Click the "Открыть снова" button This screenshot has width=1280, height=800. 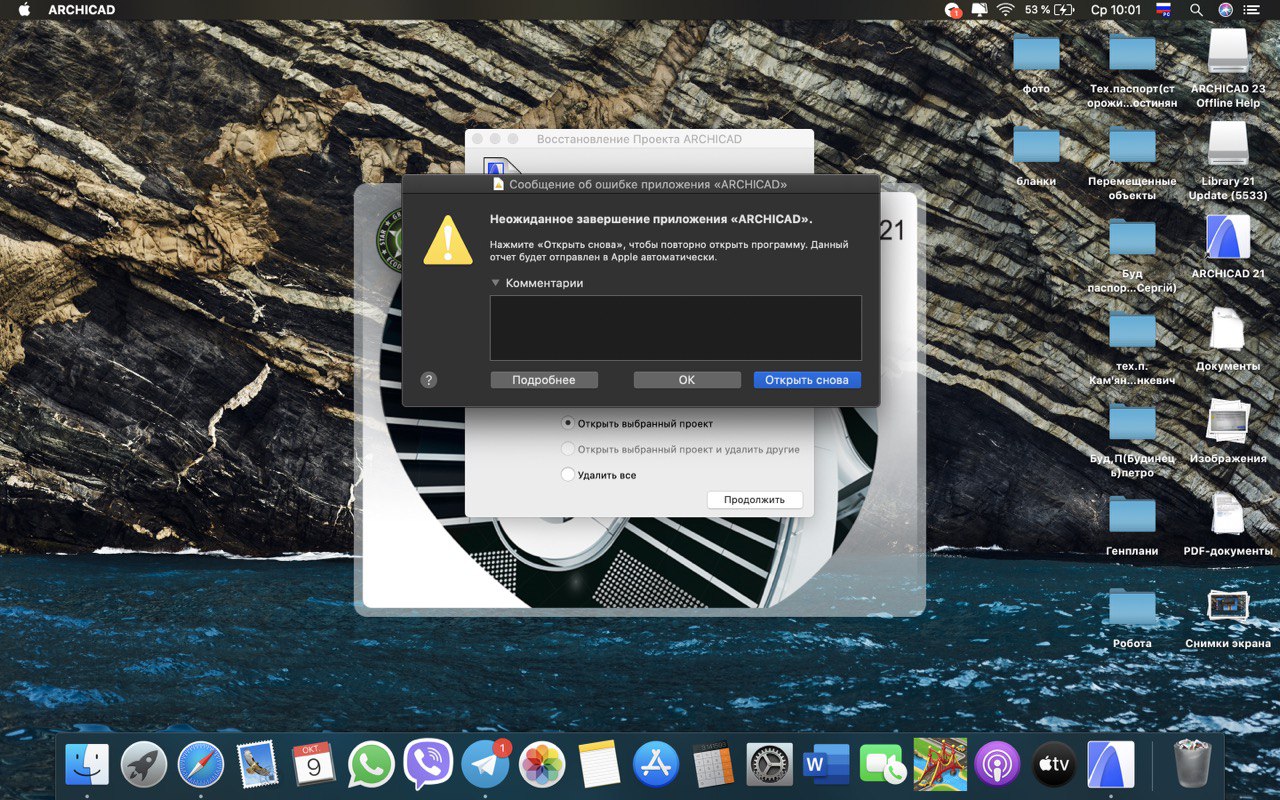(807, 380)
